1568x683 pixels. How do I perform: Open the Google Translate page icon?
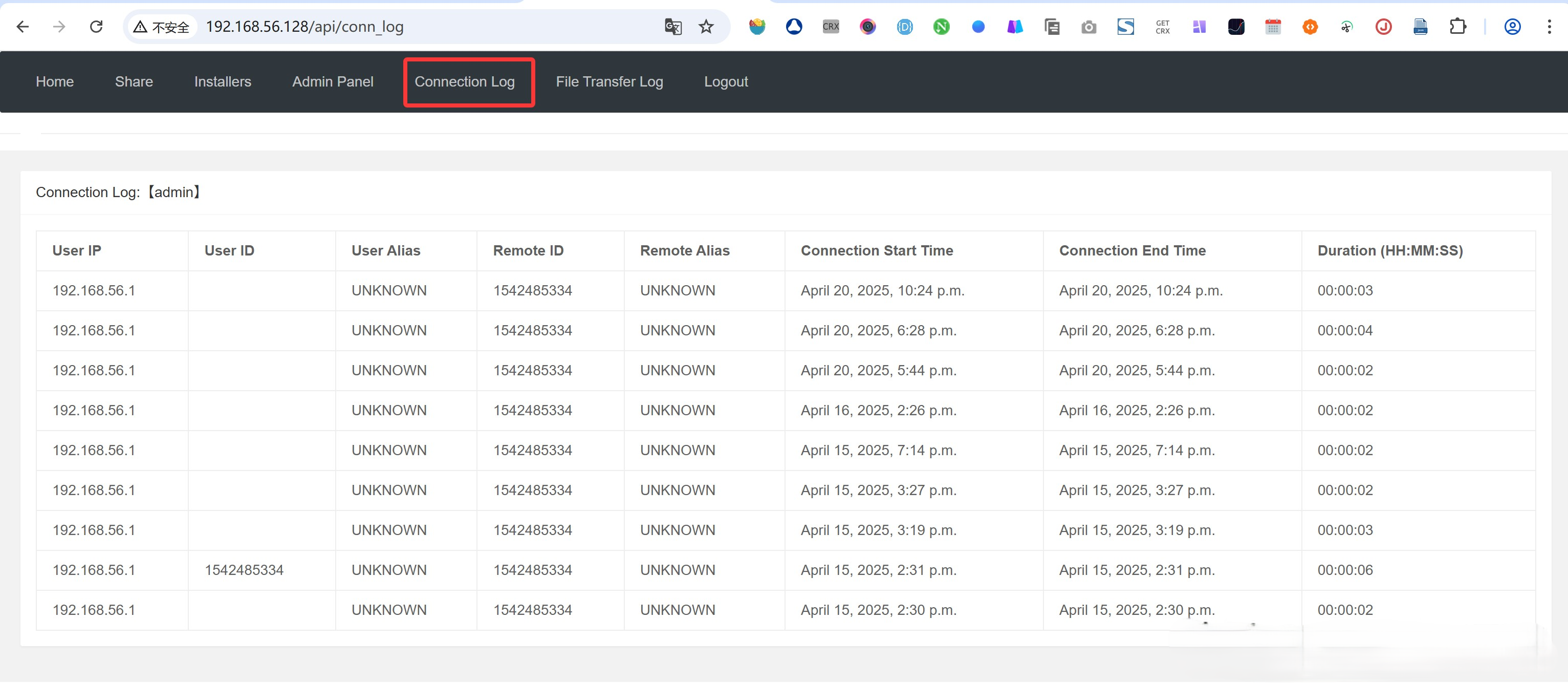click(x=672, y=27)
